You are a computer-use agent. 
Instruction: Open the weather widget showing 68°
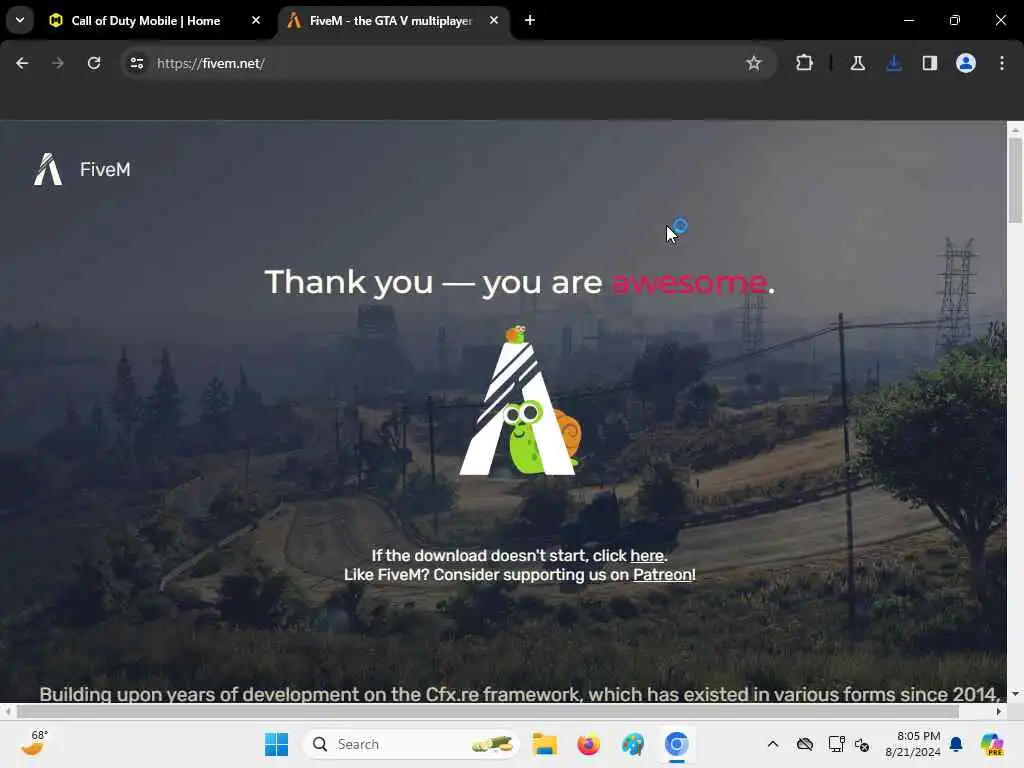coord(34,743)
